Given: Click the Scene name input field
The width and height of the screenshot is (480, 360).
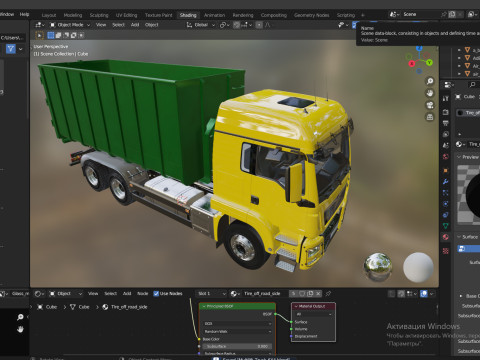Looking at the screenshot, I should pyautogui.click(x=420, y=14).
